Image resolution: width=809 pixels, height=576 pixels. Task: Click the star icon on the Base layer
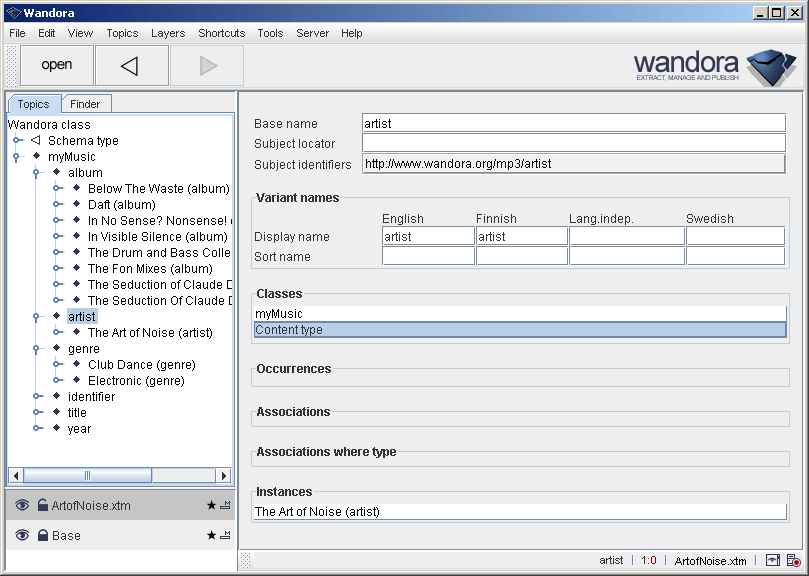pyautogui.click(x=211, y=535)
